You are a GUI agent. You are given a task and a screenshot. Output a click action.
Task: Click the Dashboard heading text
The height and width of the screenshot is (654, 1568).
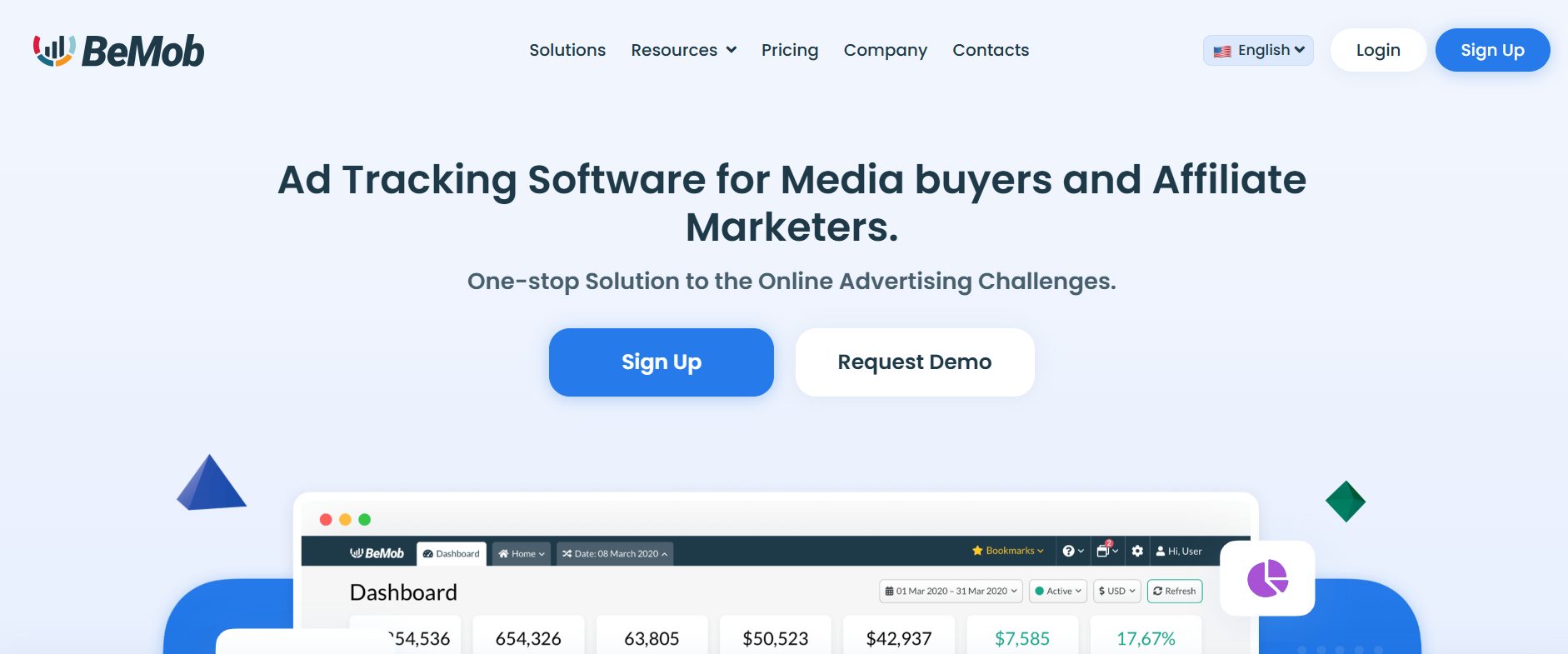[403, 592]
